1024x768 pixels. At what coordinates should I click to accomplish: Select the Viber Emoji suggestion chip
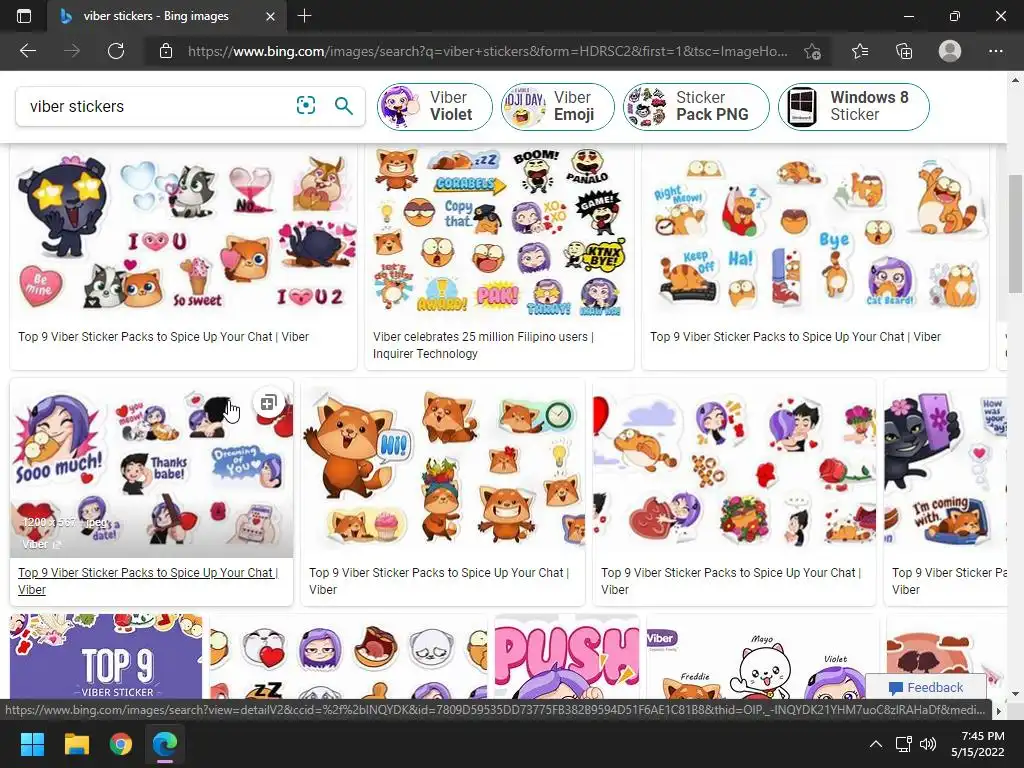558,106
